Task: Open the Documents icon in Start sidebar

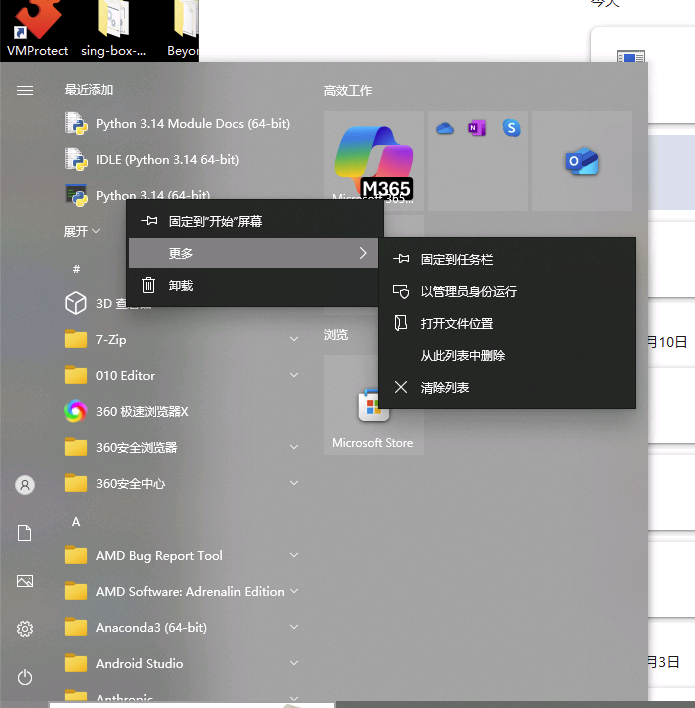Action: click(x=25, y=533)
